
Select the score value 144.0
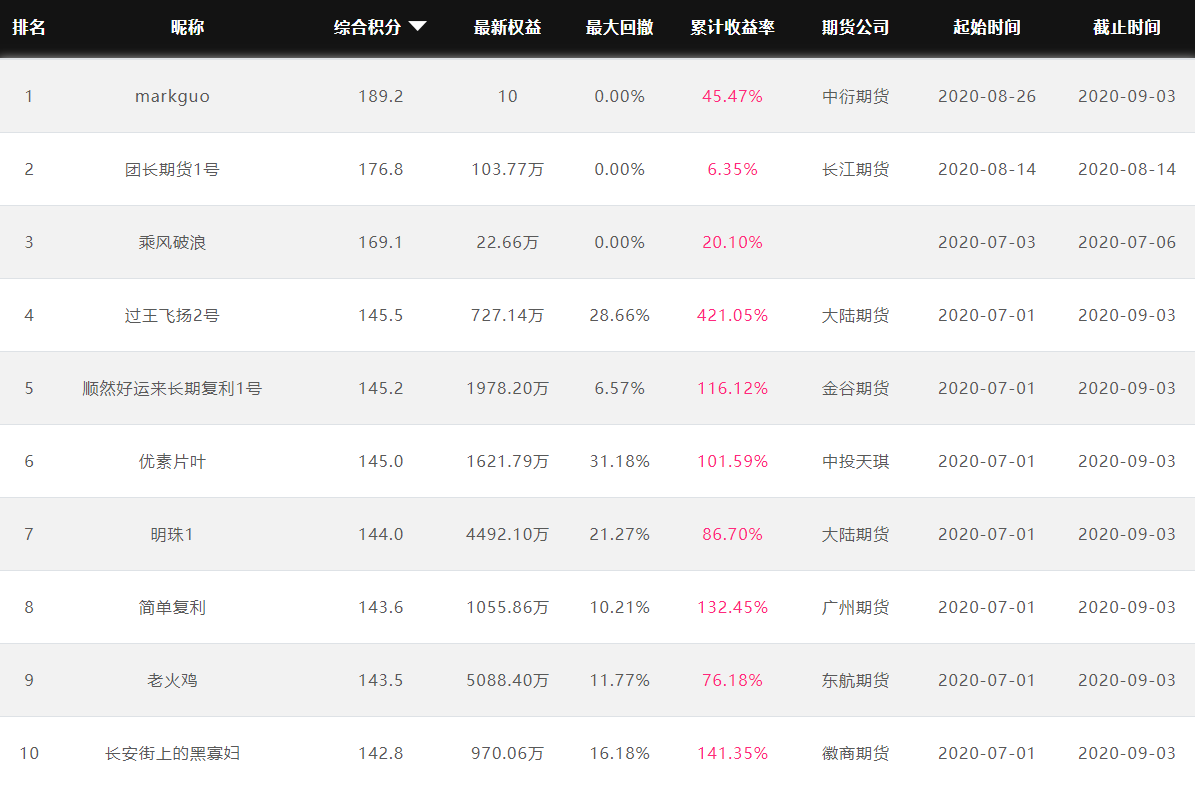click(380, 534)
